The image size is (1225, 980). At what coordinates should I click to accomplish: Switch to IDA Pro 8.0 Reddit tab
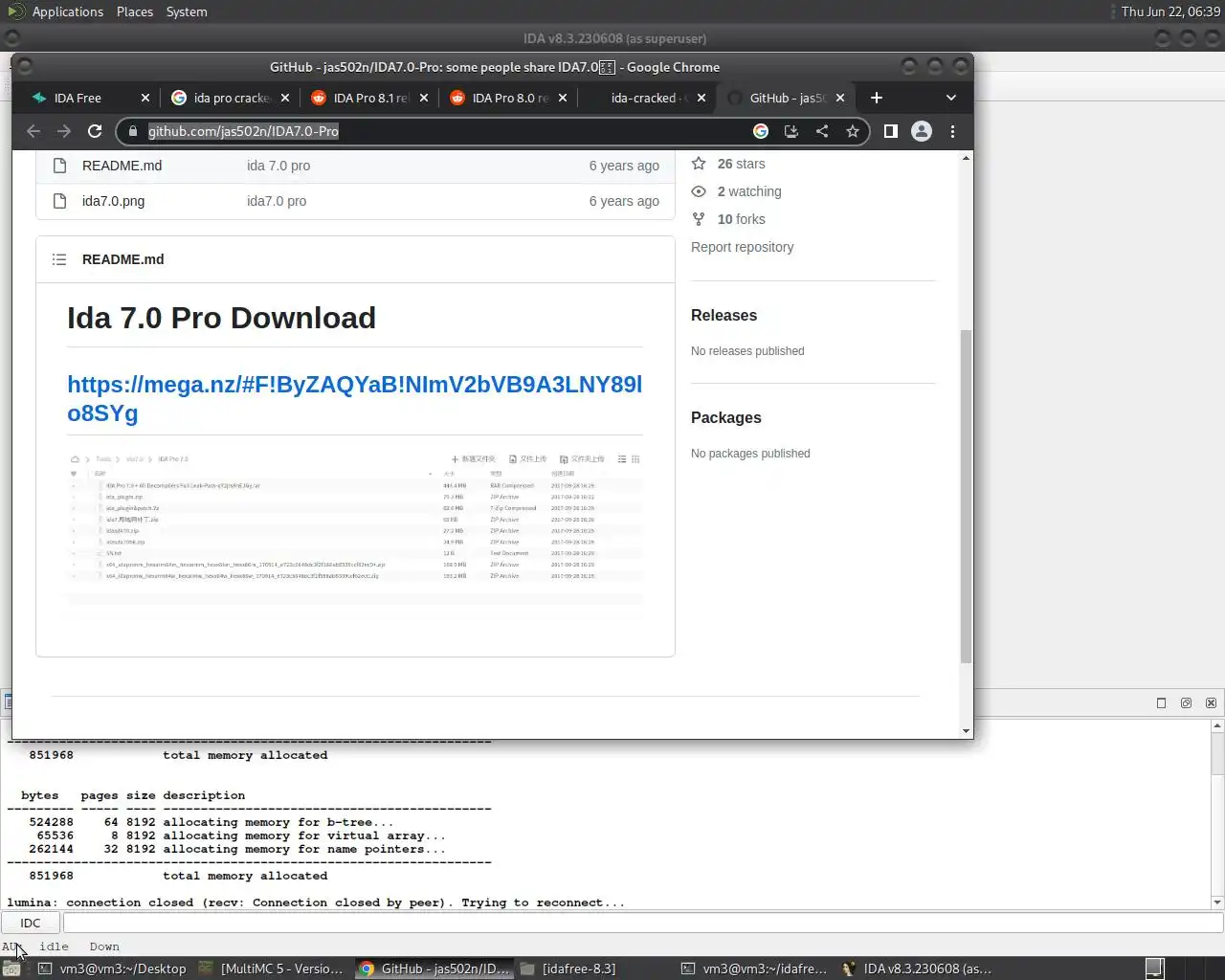point(507,98)
